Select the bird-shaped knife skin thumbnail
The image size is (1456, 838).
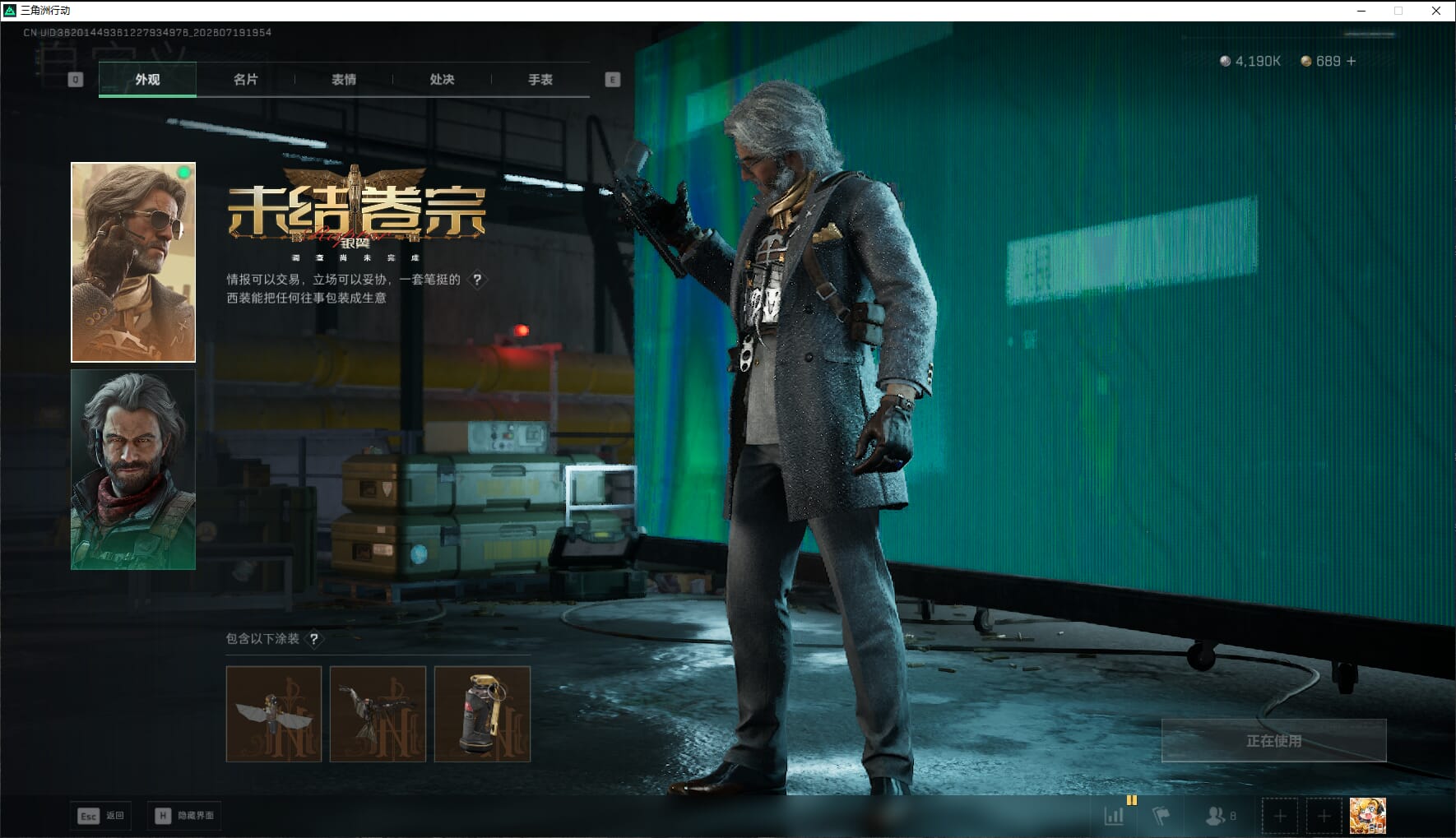click(378, 714)
